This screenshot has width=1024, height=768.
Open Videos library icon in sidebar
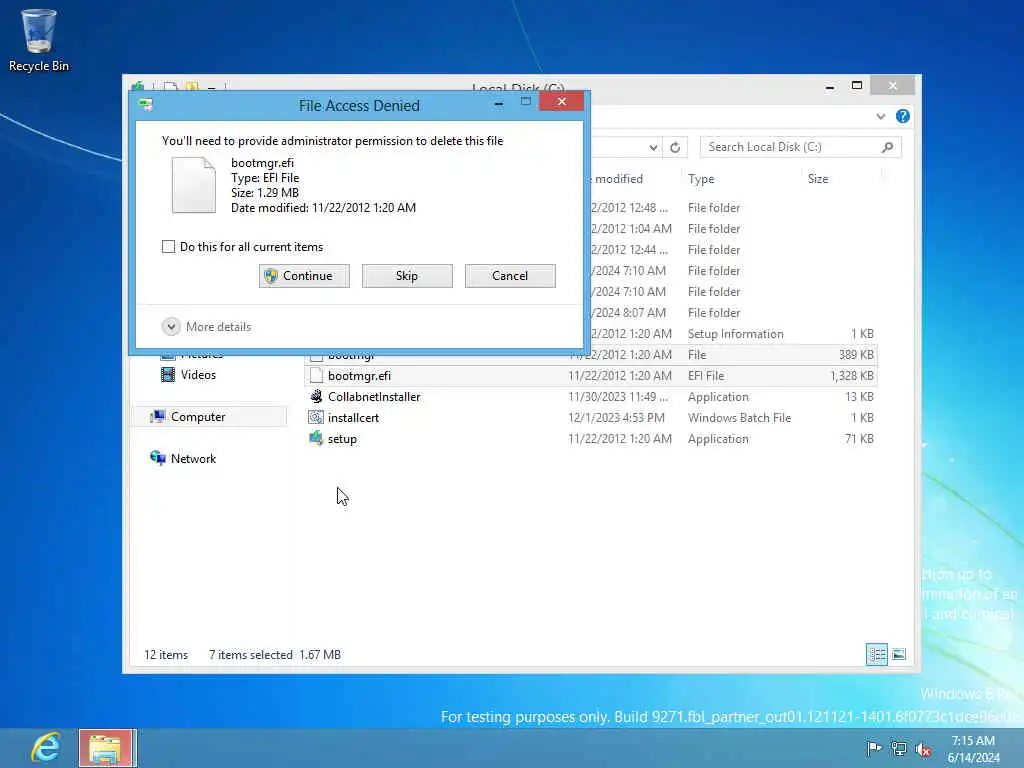tap(168, 374)
